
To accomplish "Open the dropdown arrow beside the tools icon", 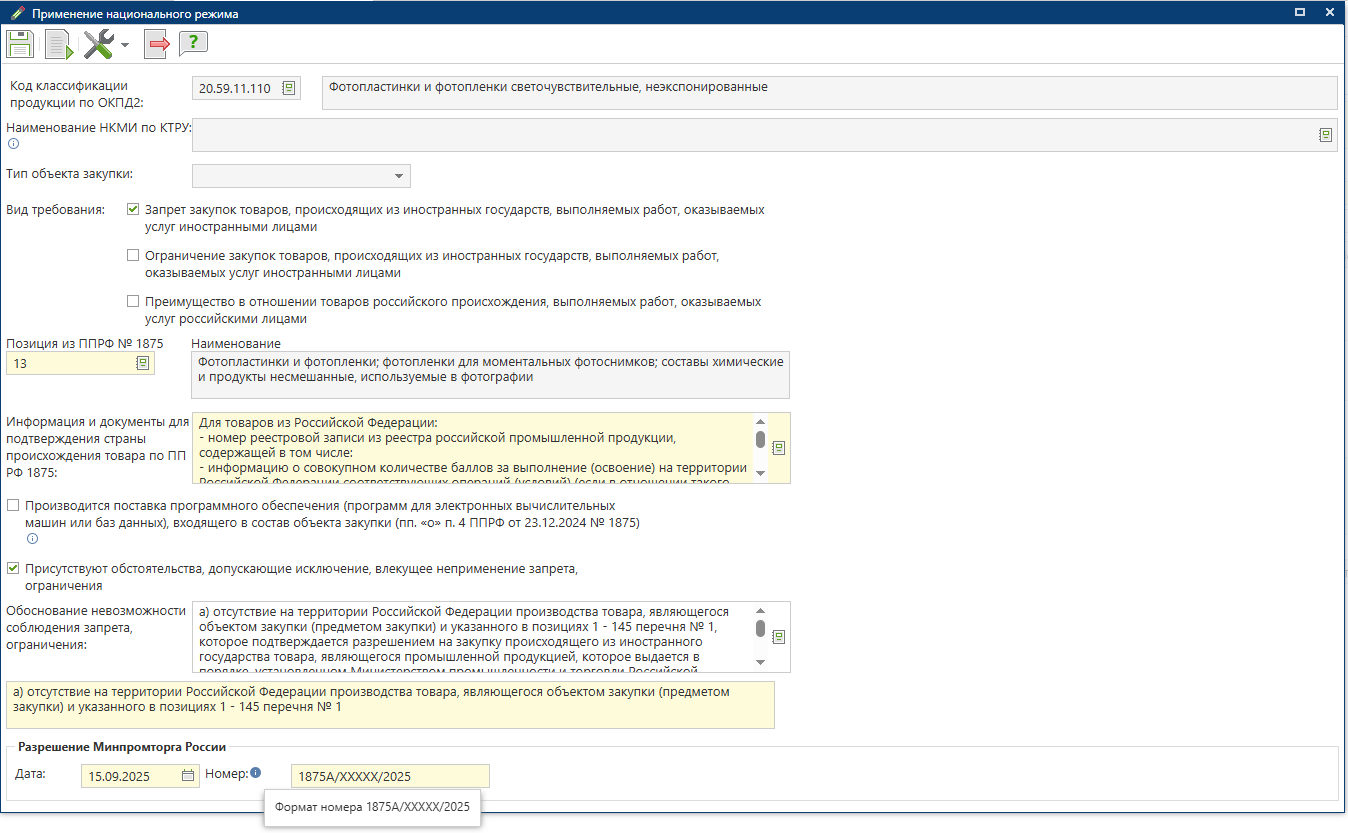I will point(125,45).
